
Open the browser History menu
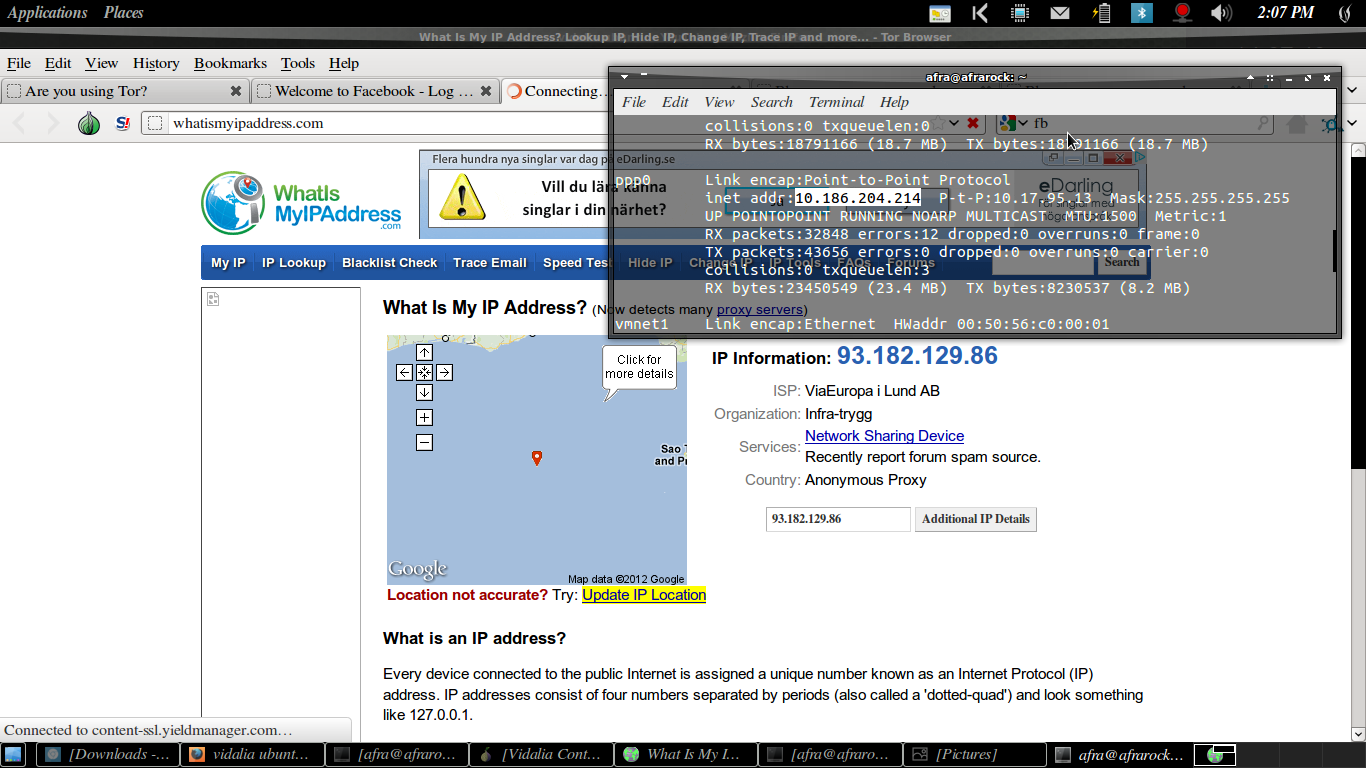156,63
